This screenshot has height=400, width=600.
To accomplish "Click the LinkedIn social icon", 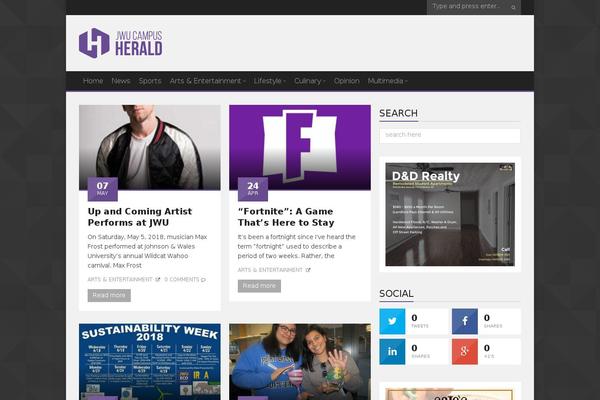I will [392, 351].
